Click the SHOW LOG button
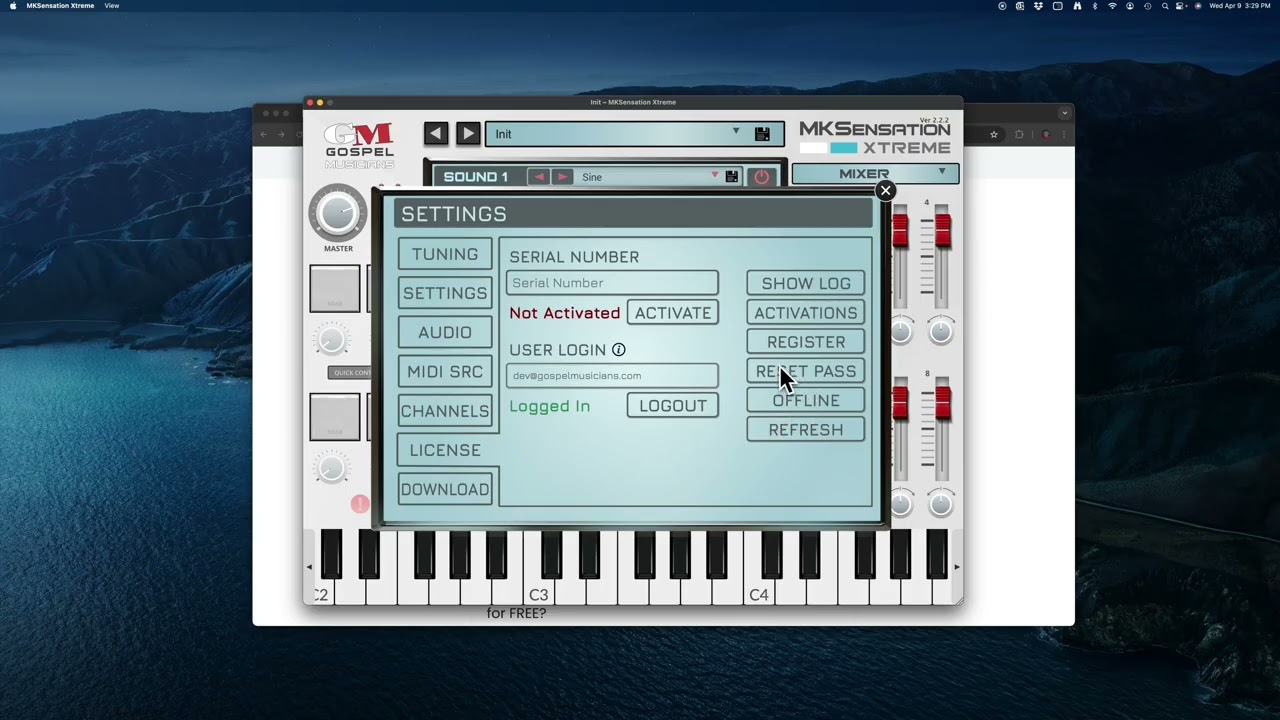 pos(806,284)
